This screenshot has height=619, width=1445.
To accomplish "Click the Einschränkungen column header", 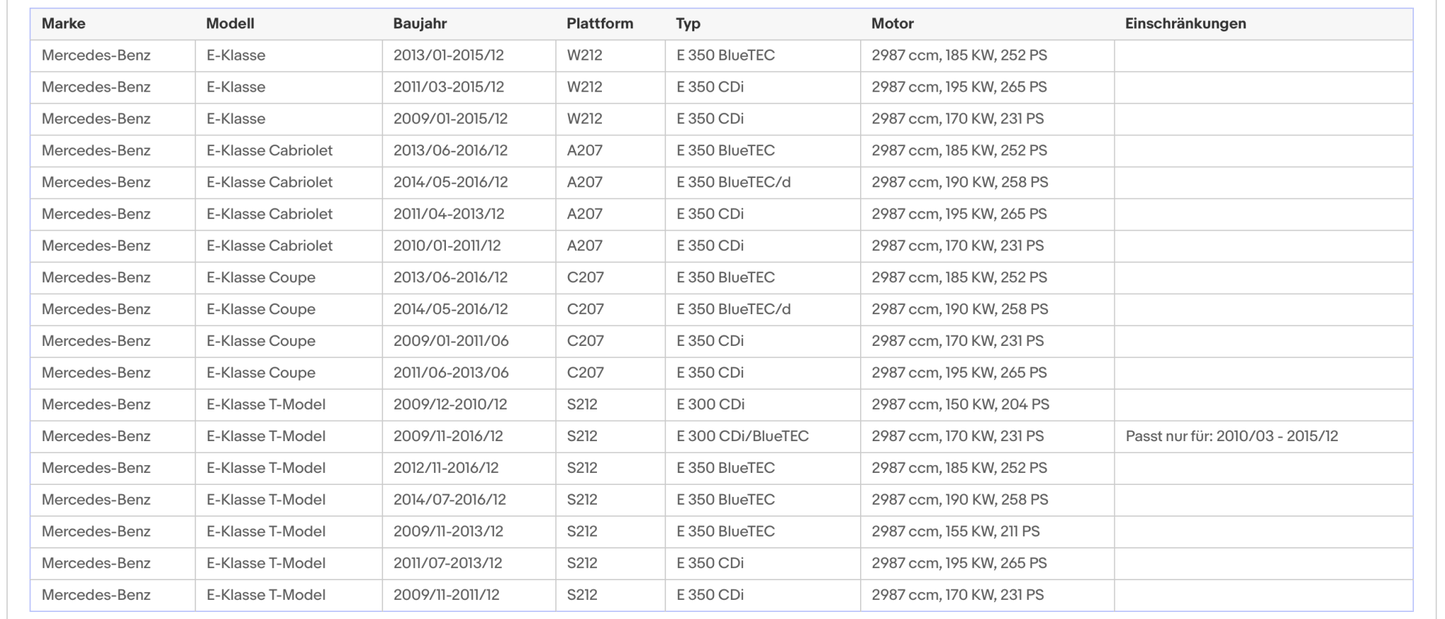I will tap(1185, 24).
